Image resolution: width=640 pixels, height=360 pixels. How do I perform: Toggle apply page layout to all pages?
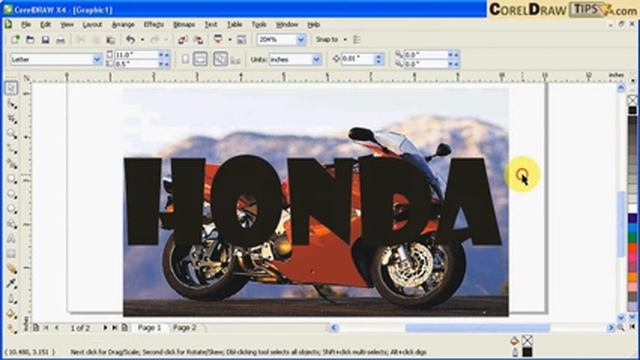tap(220, 59)
